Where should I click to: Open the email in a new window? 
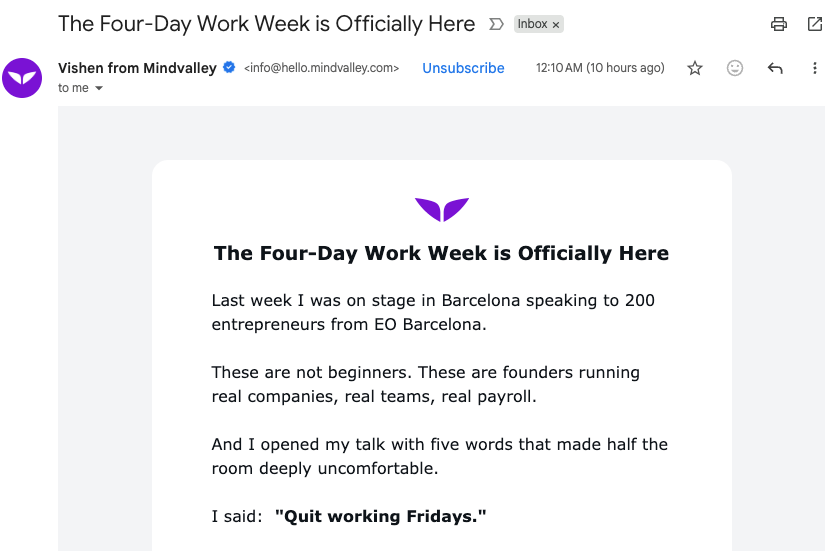(815, 24)
